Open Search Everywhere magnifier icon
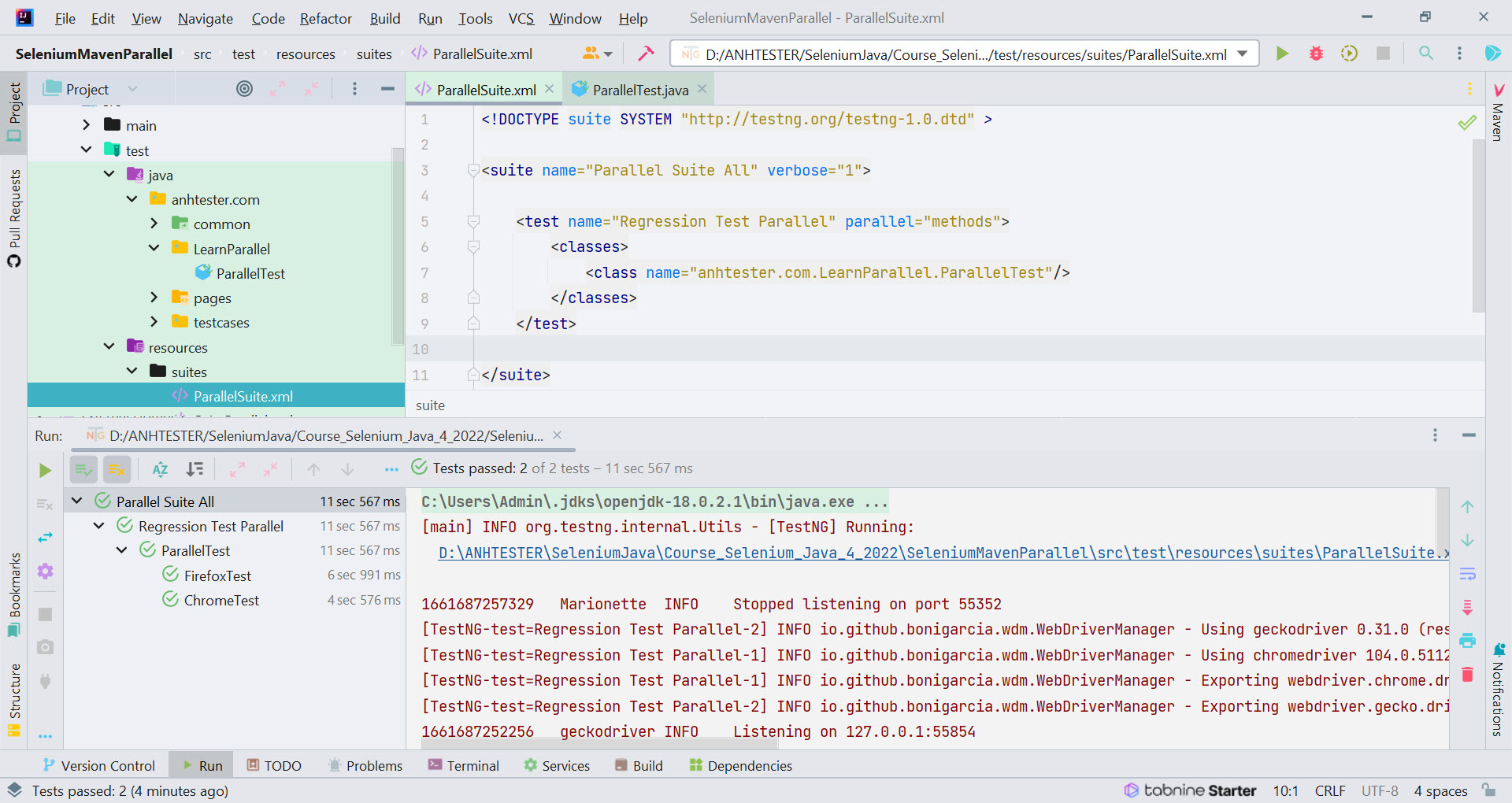 (x=1425, y=54)
